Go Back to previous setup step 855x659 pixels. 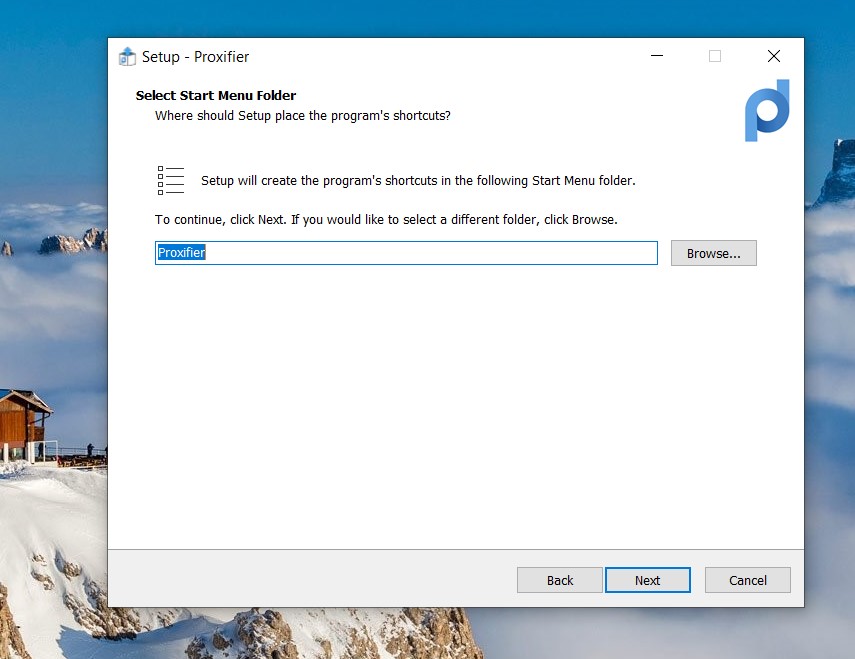pyautogui.click(x=560, y=580)
